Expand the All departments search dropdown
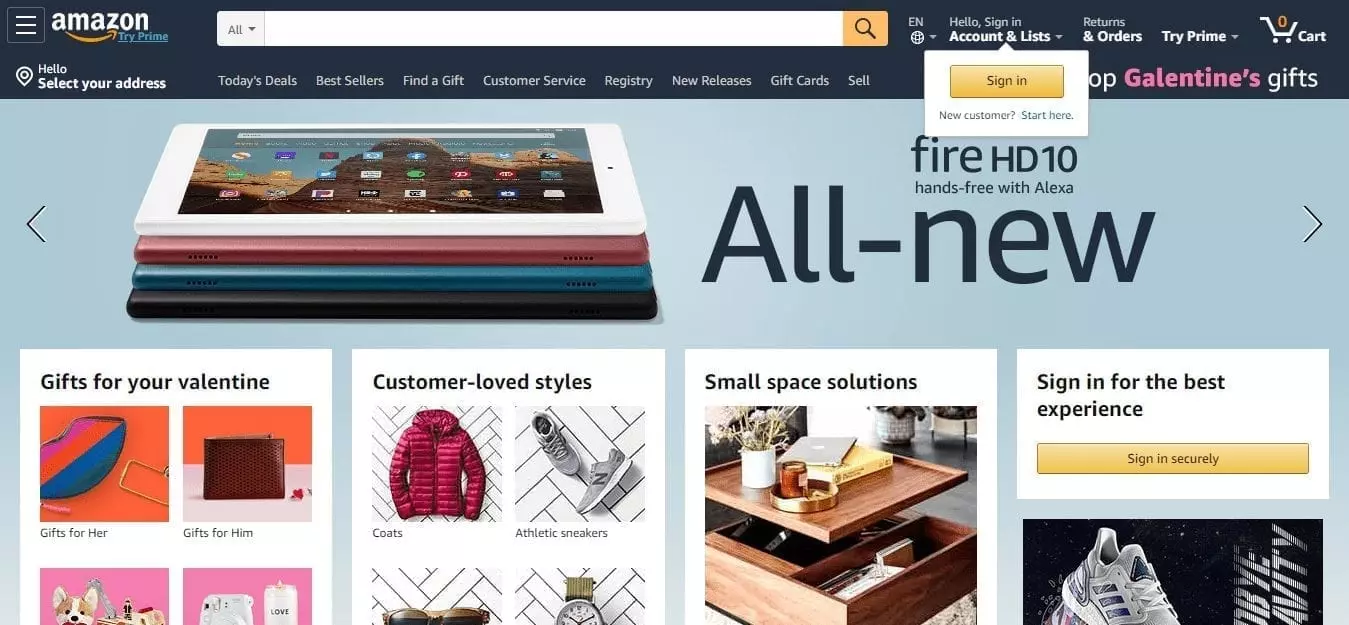Image resolution: width=1349 pixels, height=625 pixels. pyautogui.click(x=241, y=29)
